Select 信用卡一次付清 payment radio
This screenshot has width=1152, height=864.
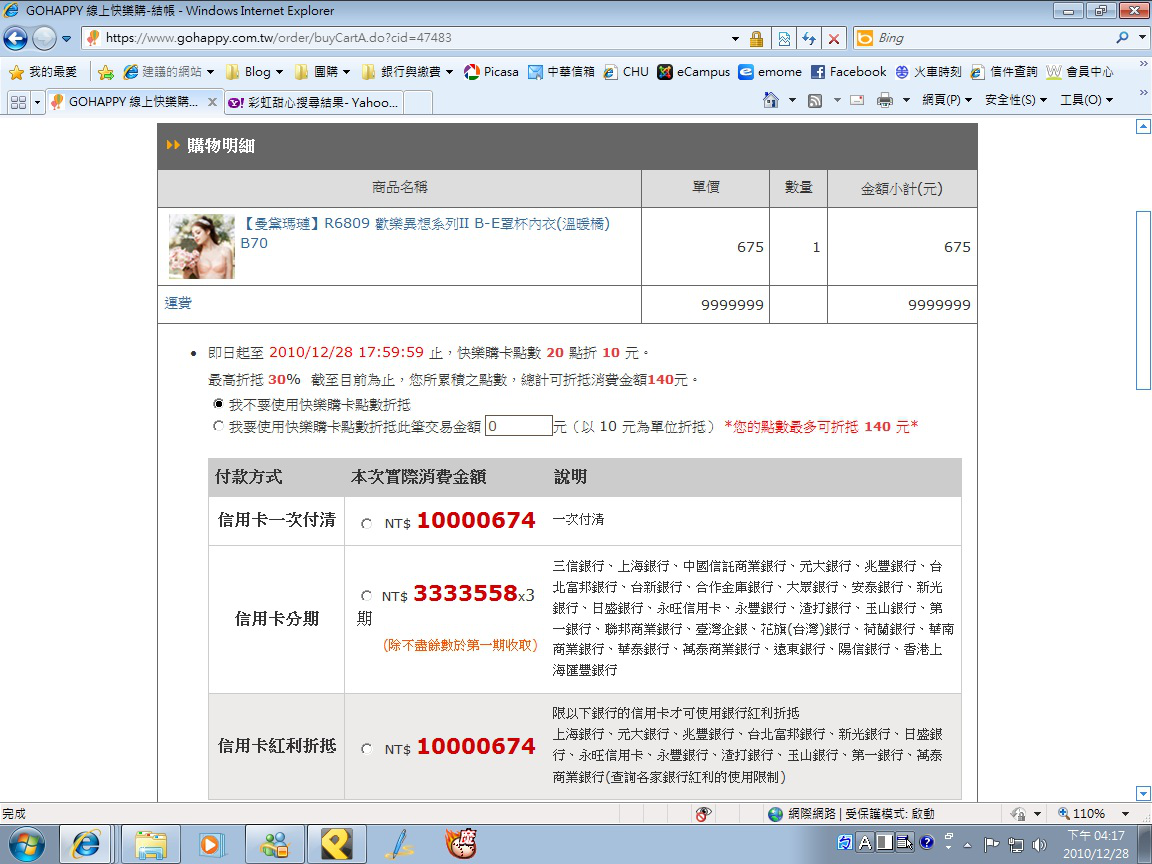[x=367, y=523]
